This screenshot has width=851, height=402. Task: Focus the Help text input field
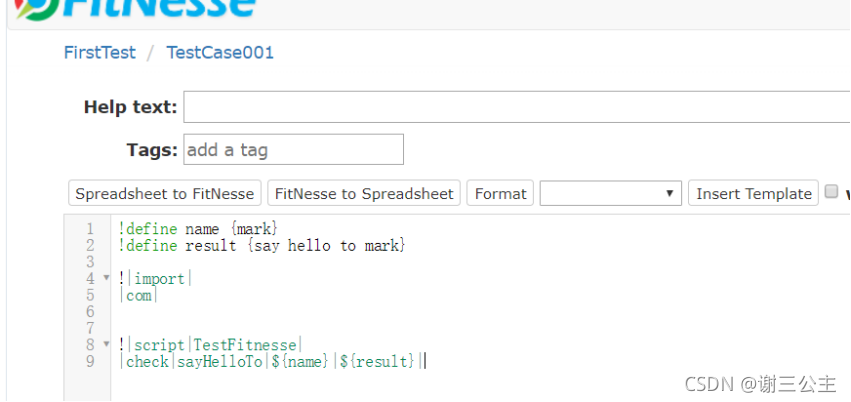point(517,107)
